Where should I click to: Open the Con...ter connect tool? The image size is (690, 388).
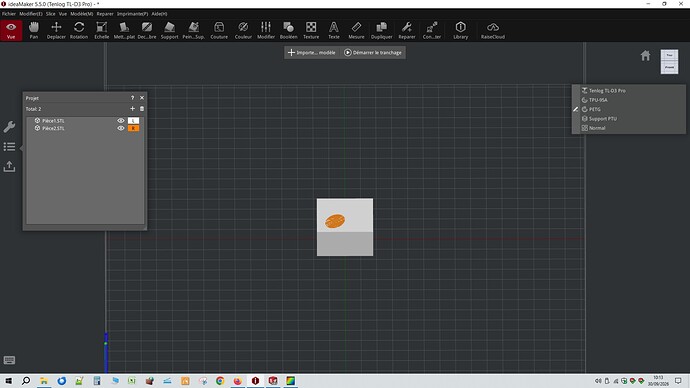click(x=432, y=30)
